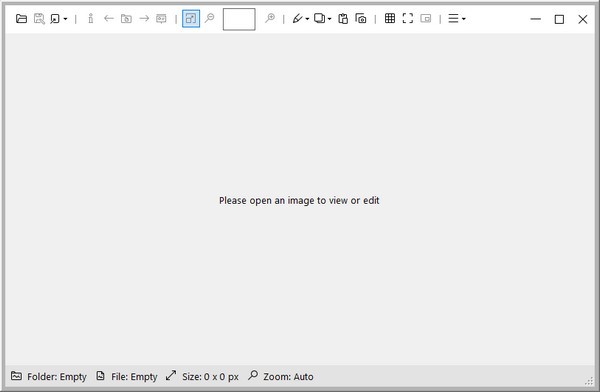This screenshot has width=600, height=392.
Task: Click the zoom percentage input box
Action: 239,19
